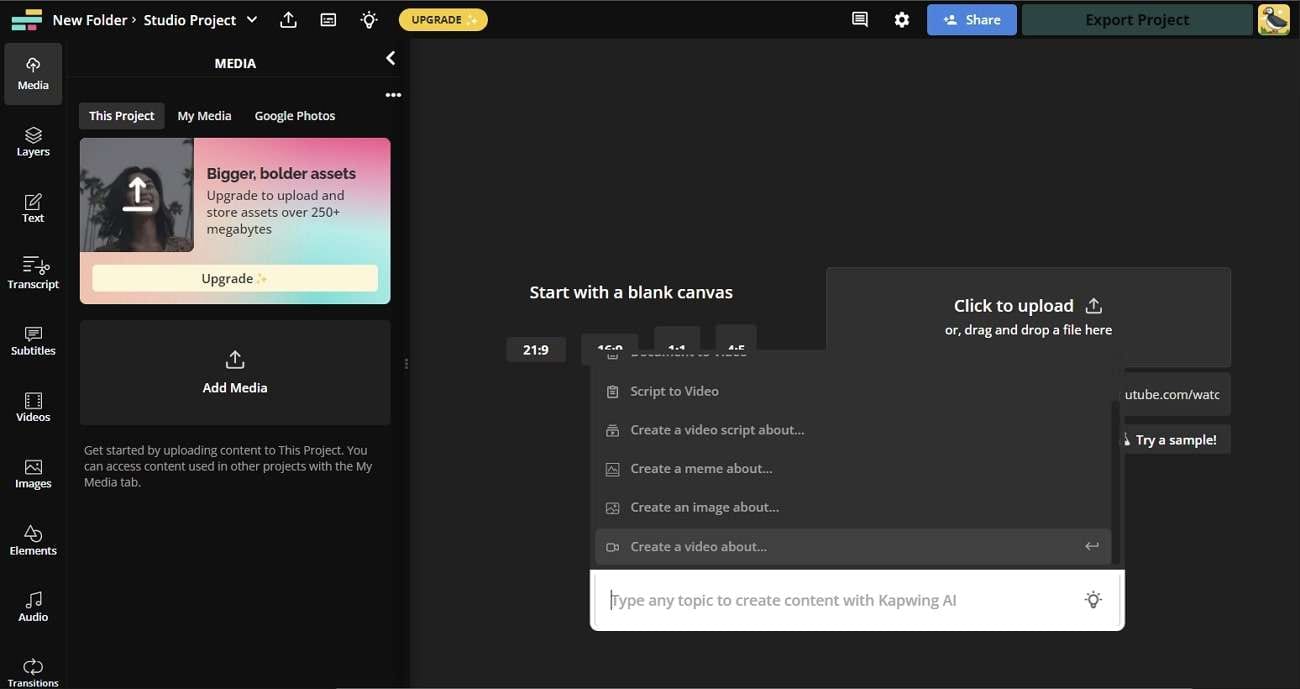Collapse the Media panel with chevron
This screenshot has width=1300, height=689.
click(391, 59)
